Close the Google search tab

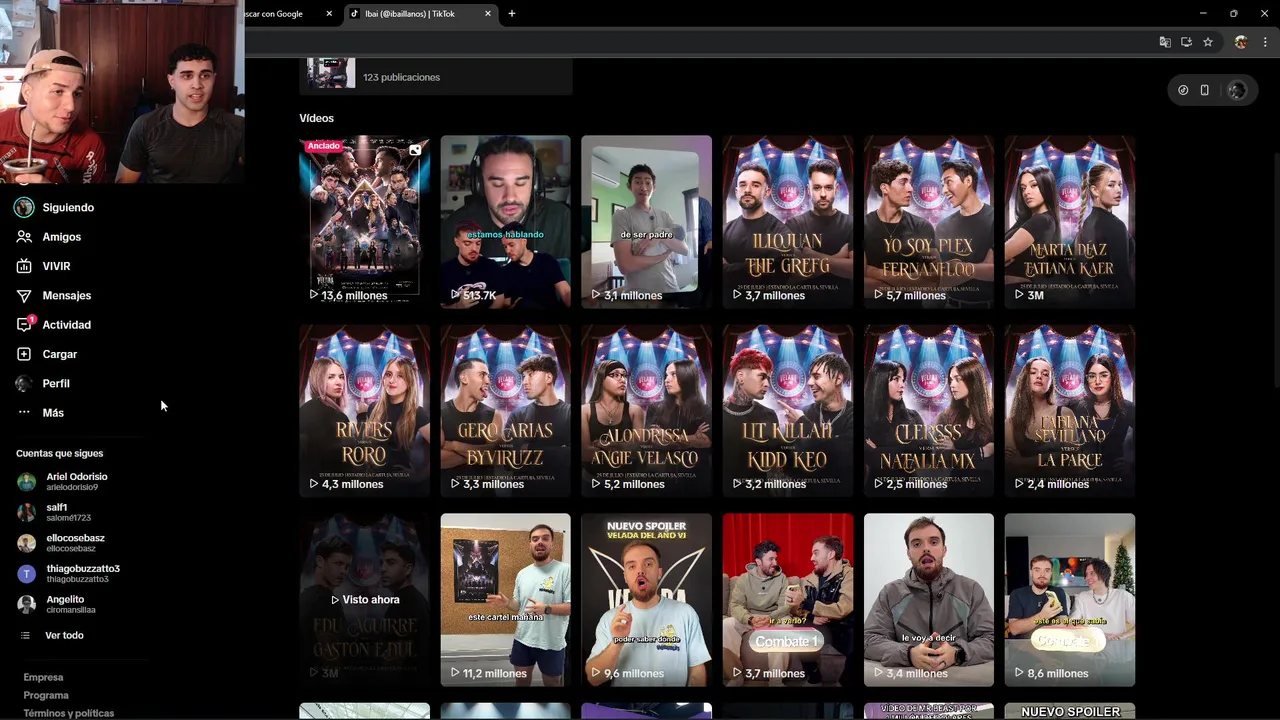[329, 14]
